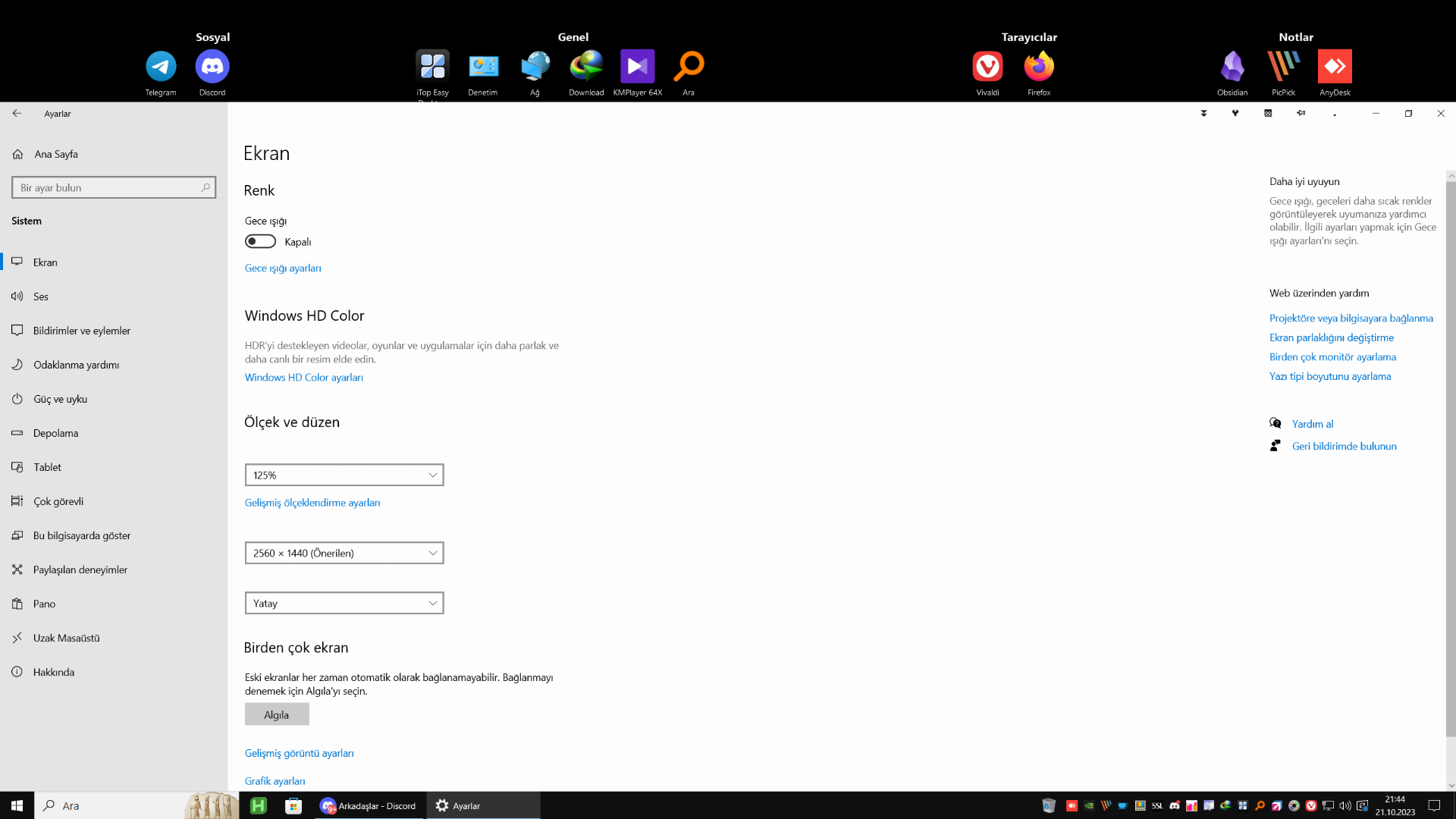Open the AnyDesk icon
This screenshot has width=1456, height=819.
pyautogui.click(x=1335, y=67)
